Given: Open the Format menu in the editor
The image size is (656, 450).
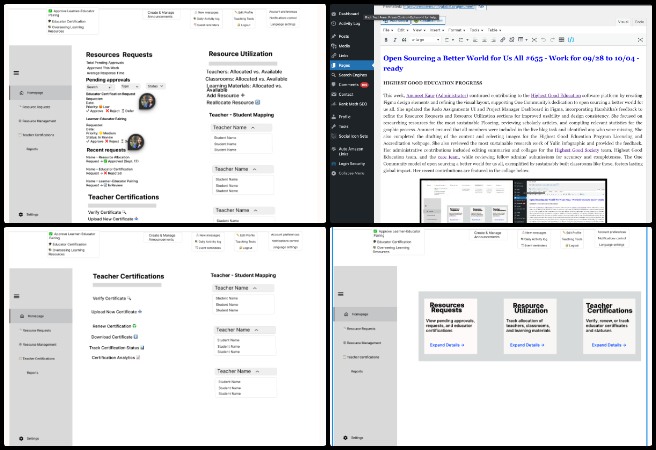Looking at the screenshot, I should pos(455,30).
